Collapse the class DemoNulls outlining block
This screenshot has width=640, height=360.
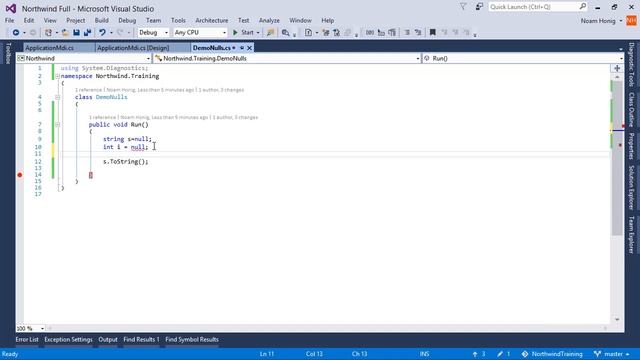[58, 97]
